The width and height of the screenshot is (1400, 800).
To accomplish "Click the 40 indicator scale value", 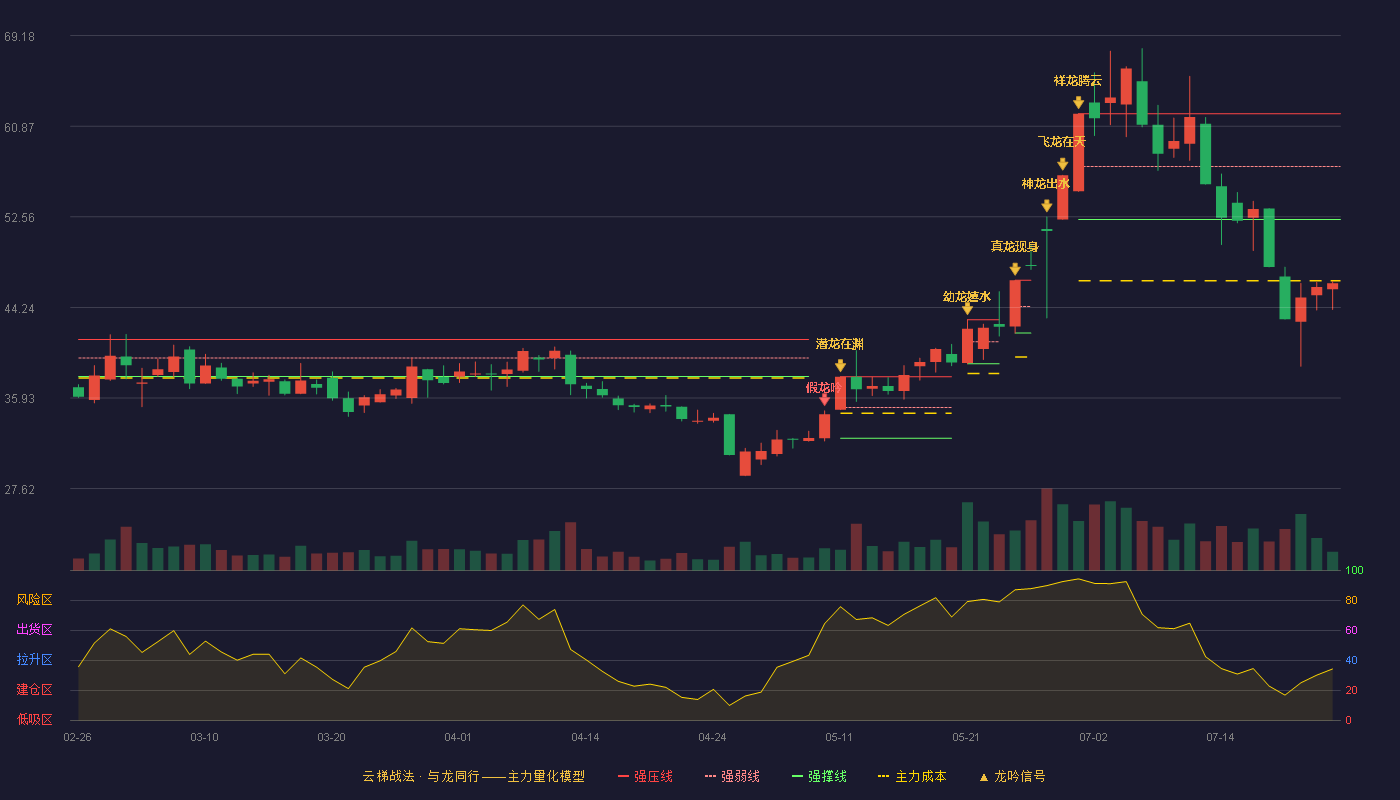I will point(1351,660).
